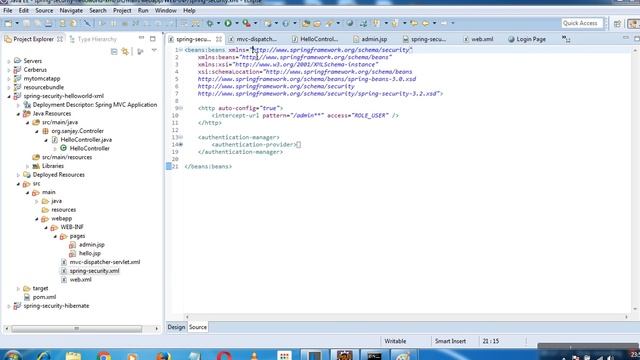Show hidden editor tabs list
640x360 pixels.
[566, 39]
